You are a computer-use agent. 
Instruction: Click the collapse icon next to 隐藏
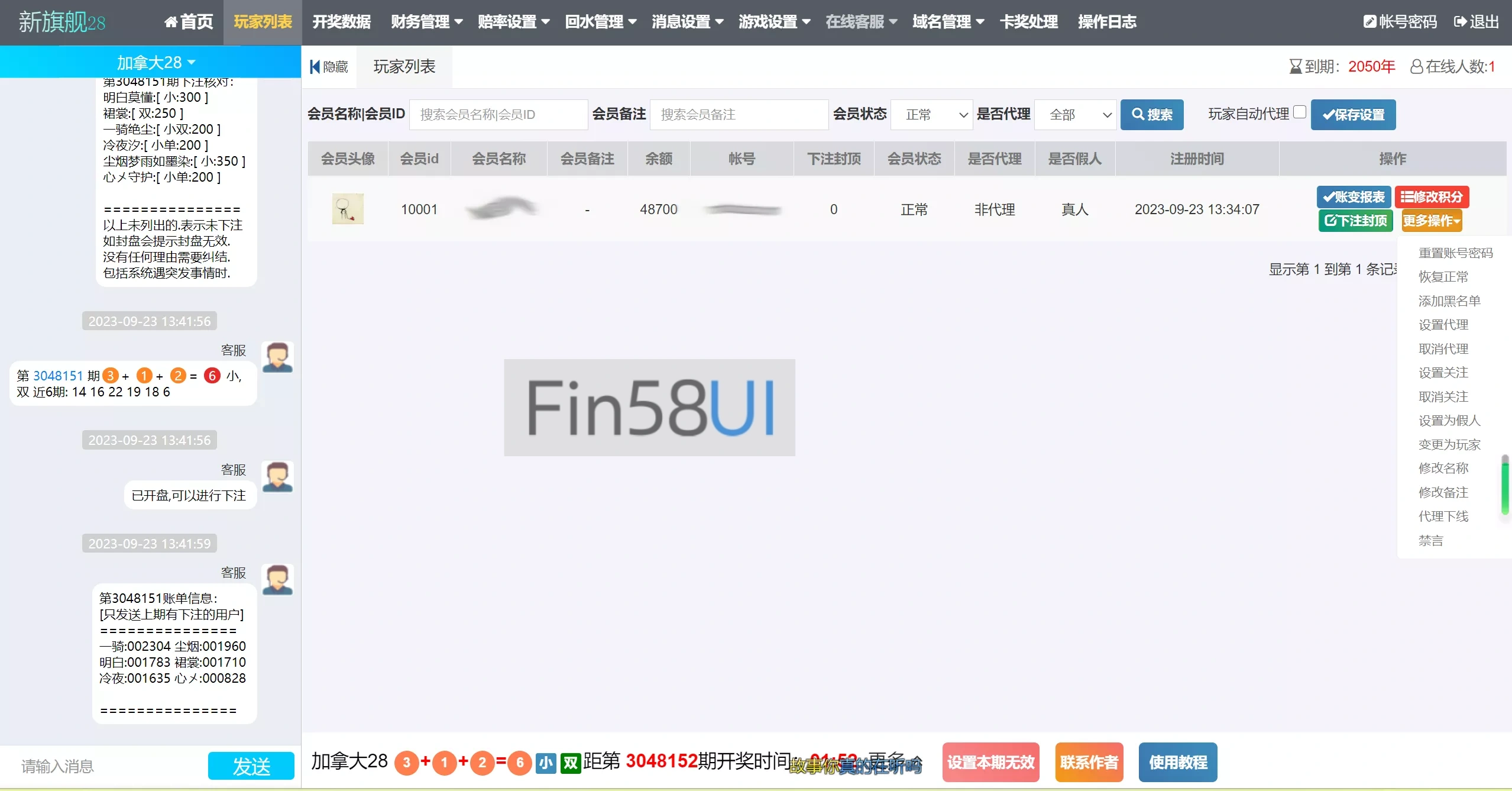coord(315,66)
